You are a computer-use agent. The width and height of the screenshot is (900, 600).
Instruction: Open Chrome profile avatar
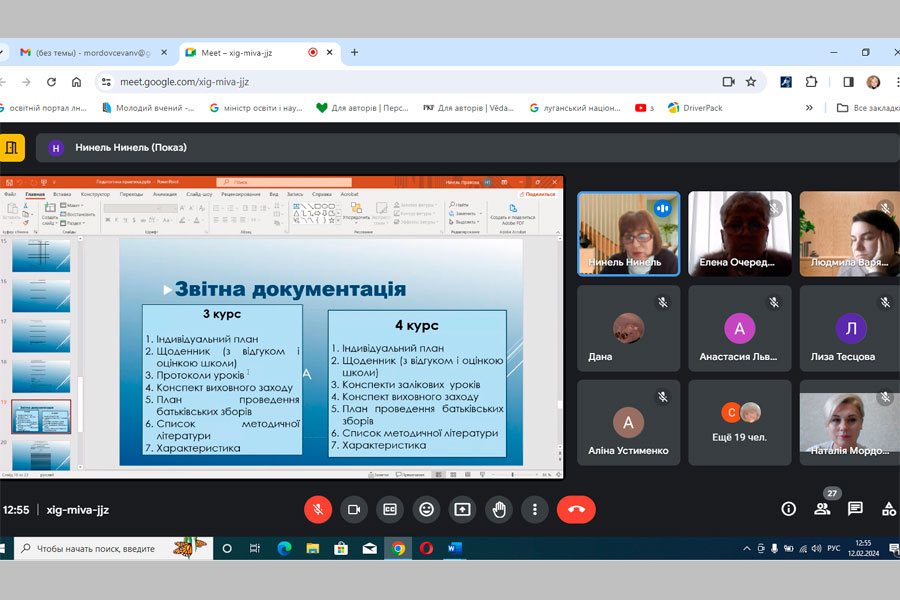[873, 82]
